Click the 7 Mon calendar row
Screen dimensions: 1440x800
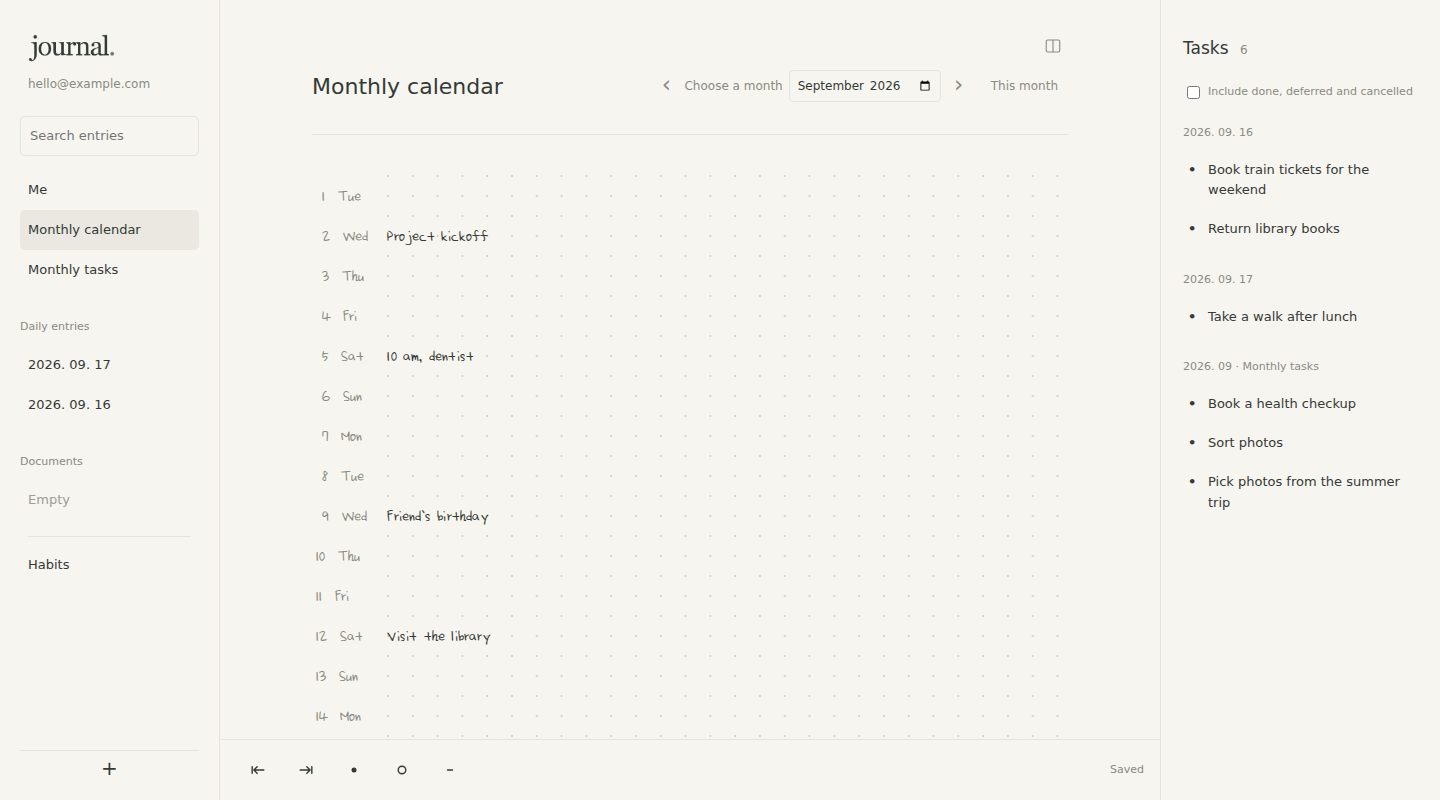(x=689, y=437)
